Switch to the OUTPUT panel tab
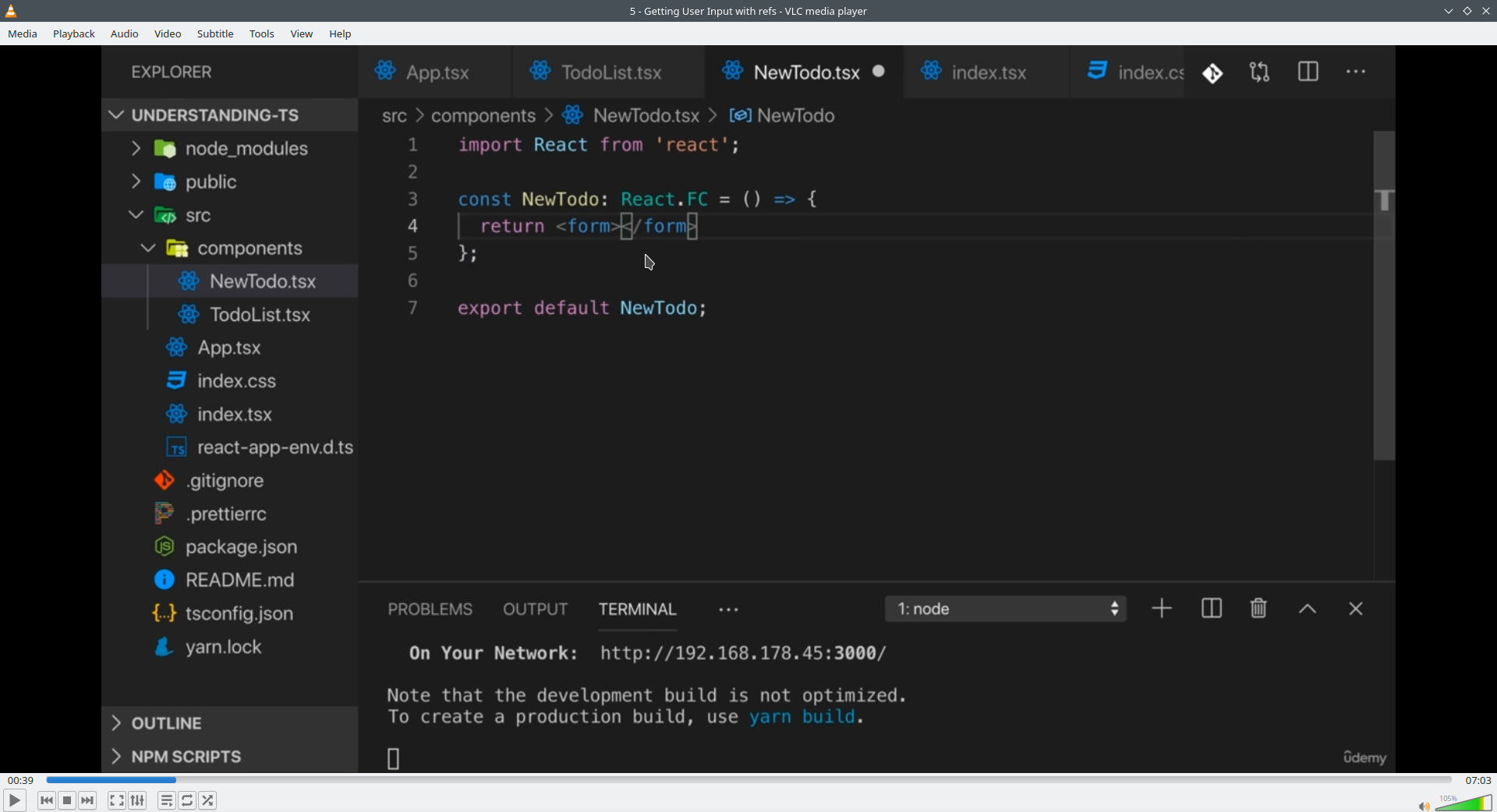 click(535, 609)
